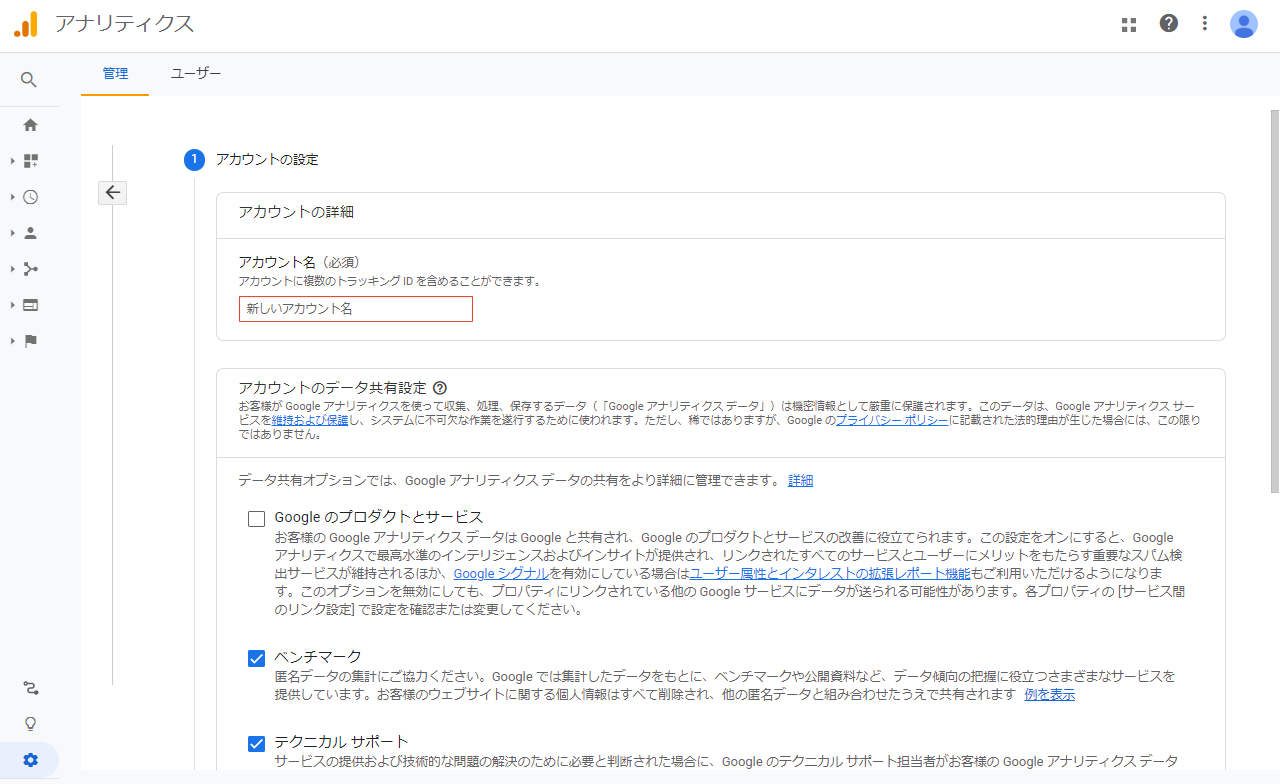Expand the Customization sidebar section arrow
The image size is (1280, 784).
(x=12, y=161)
